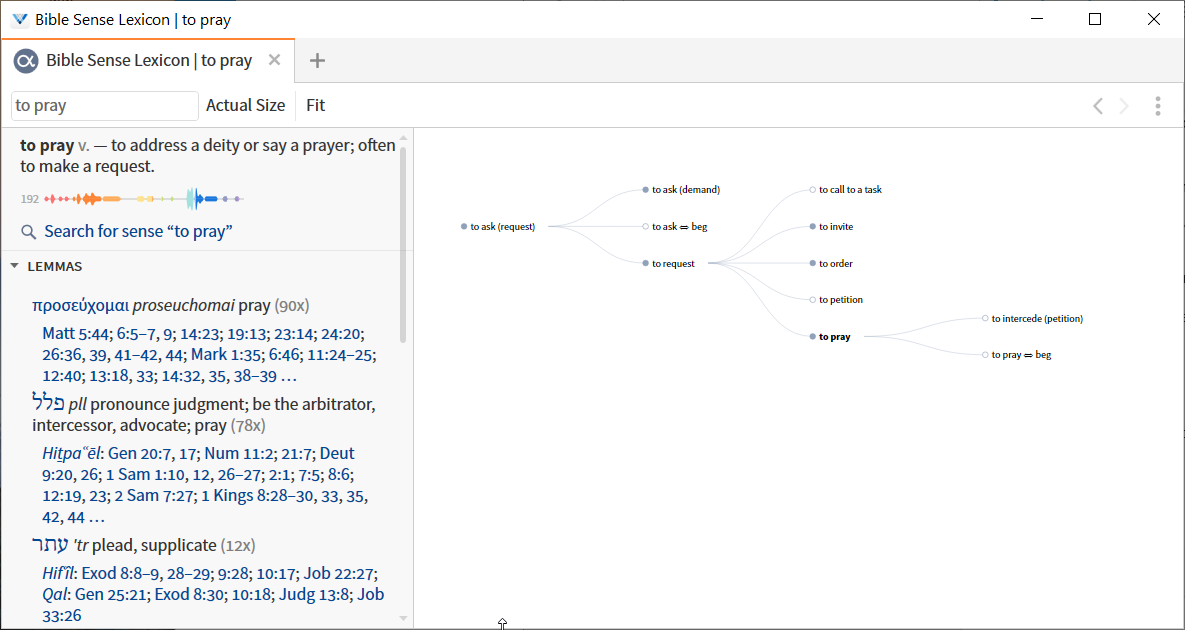Collapse the LEMMAS section
Screen dimensions: 1185x630
(x=14, y=266)
